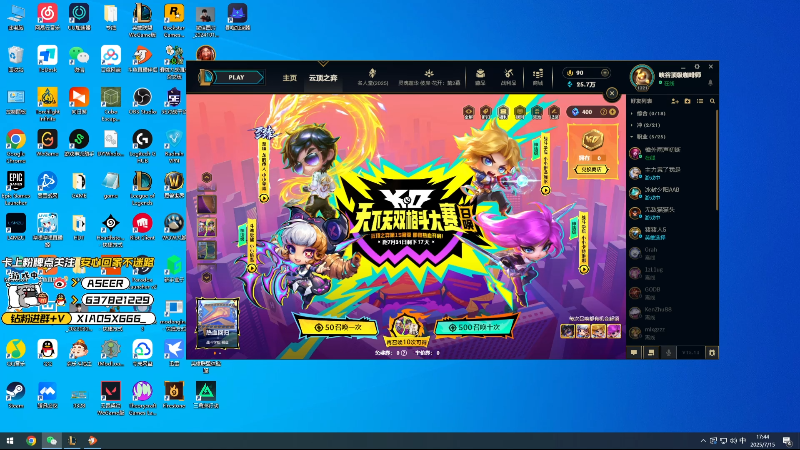Open the leaf emblem nav item beside 云顶之弈
The image size is (800, 450).
(372, 77)
